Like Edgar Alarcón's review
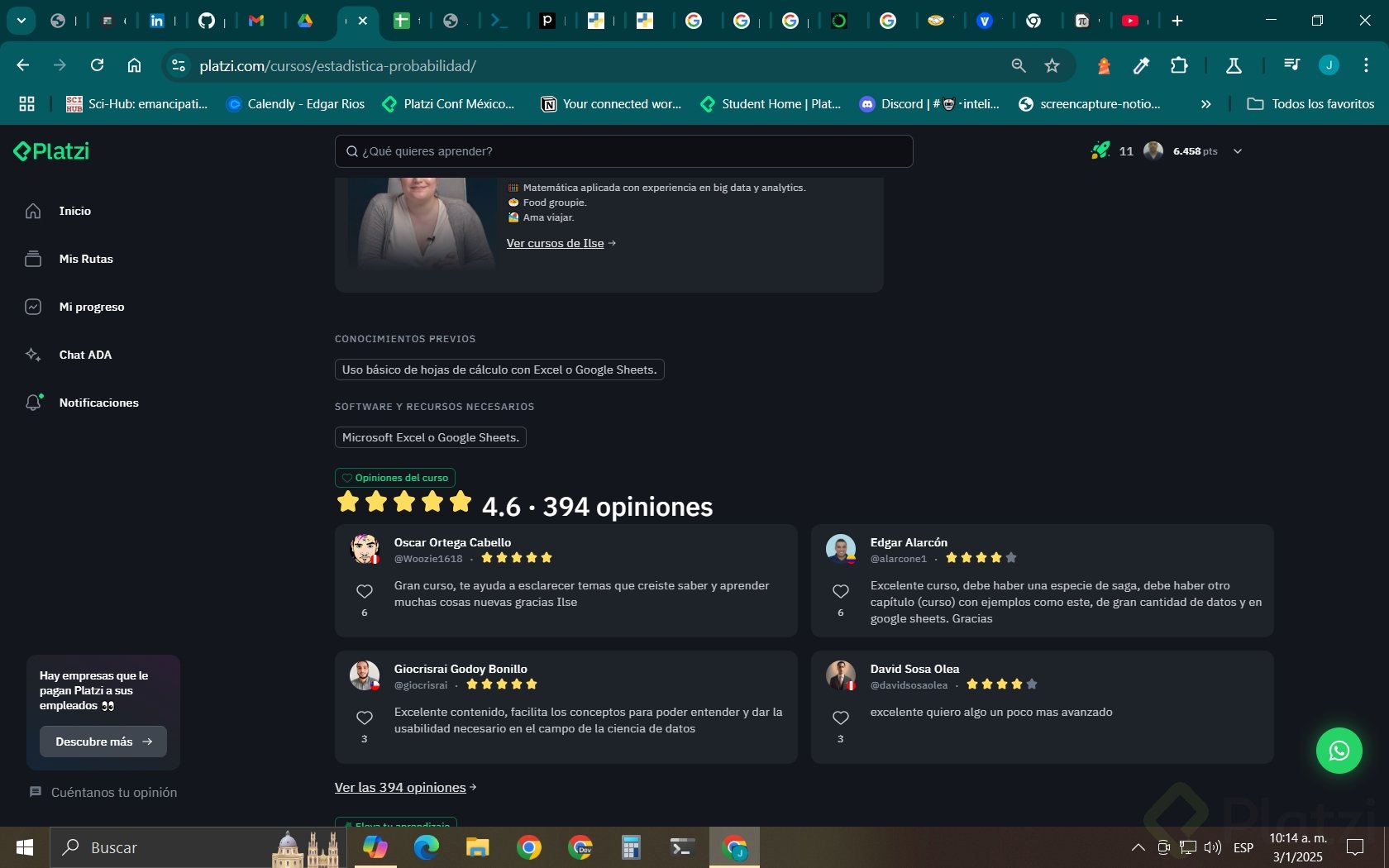 [841, 591]
